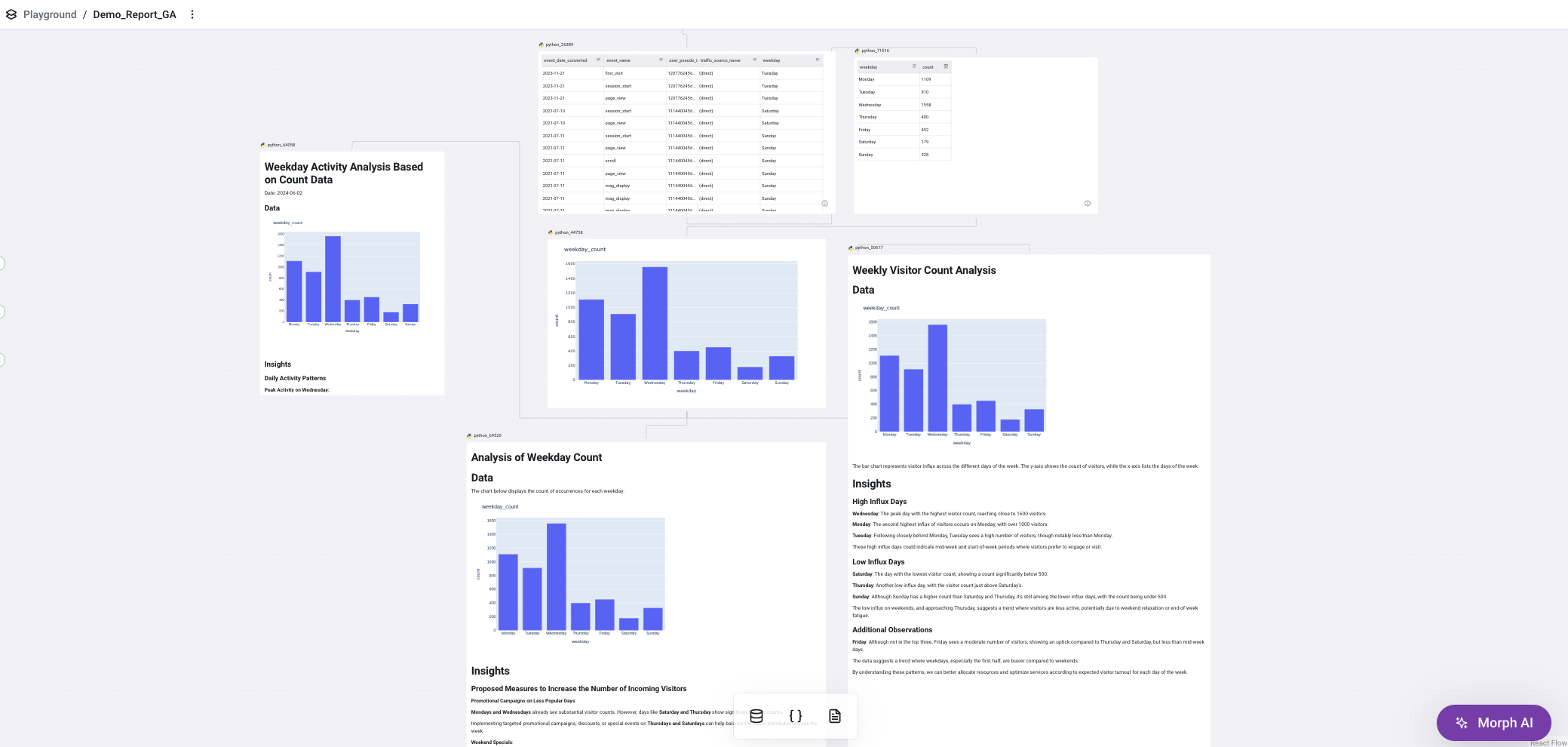Open weekday column menu in python_26389 table
The image size is (1568, 747).
click(x=818, y=60)
